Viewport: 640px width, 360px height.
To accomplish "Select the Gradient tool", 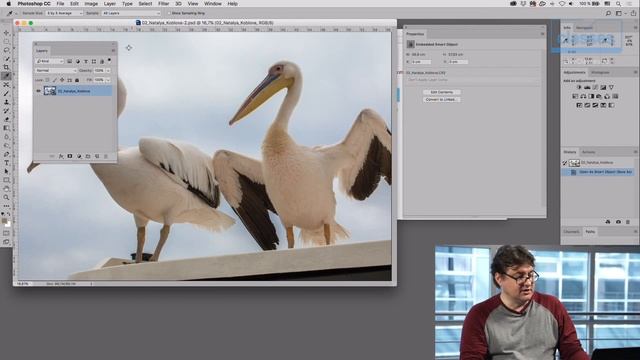I will click(x=6, y=128).
